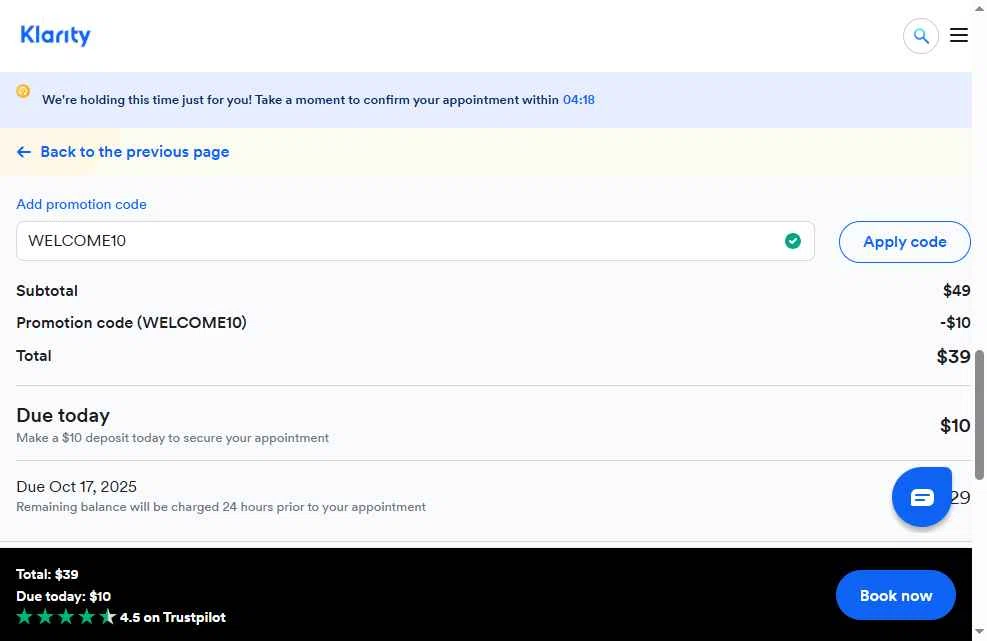Click the back arrow icon
Image resolution: width=987 pixels, height=641 pixels.
(24, 152)
